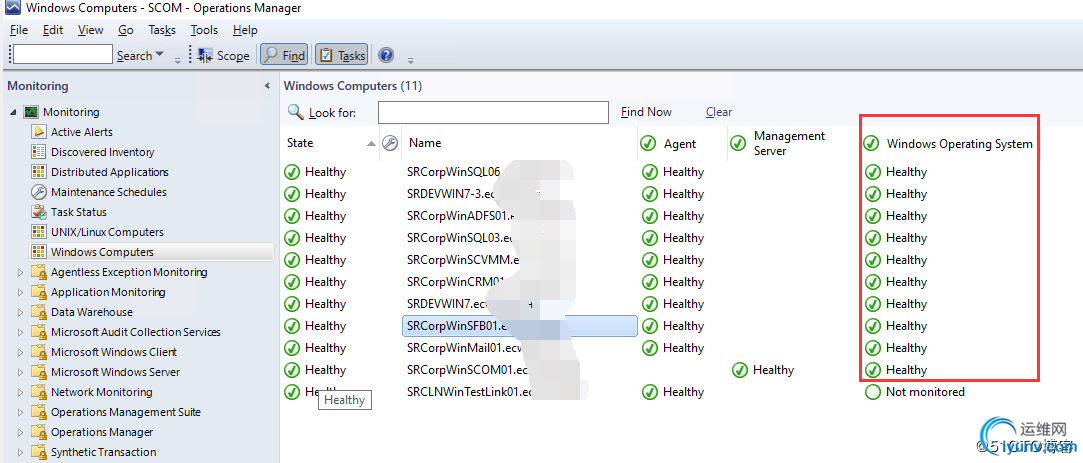Expand Network Monitoring folder
The image size is (1083, 463).
tap(20, 393)
